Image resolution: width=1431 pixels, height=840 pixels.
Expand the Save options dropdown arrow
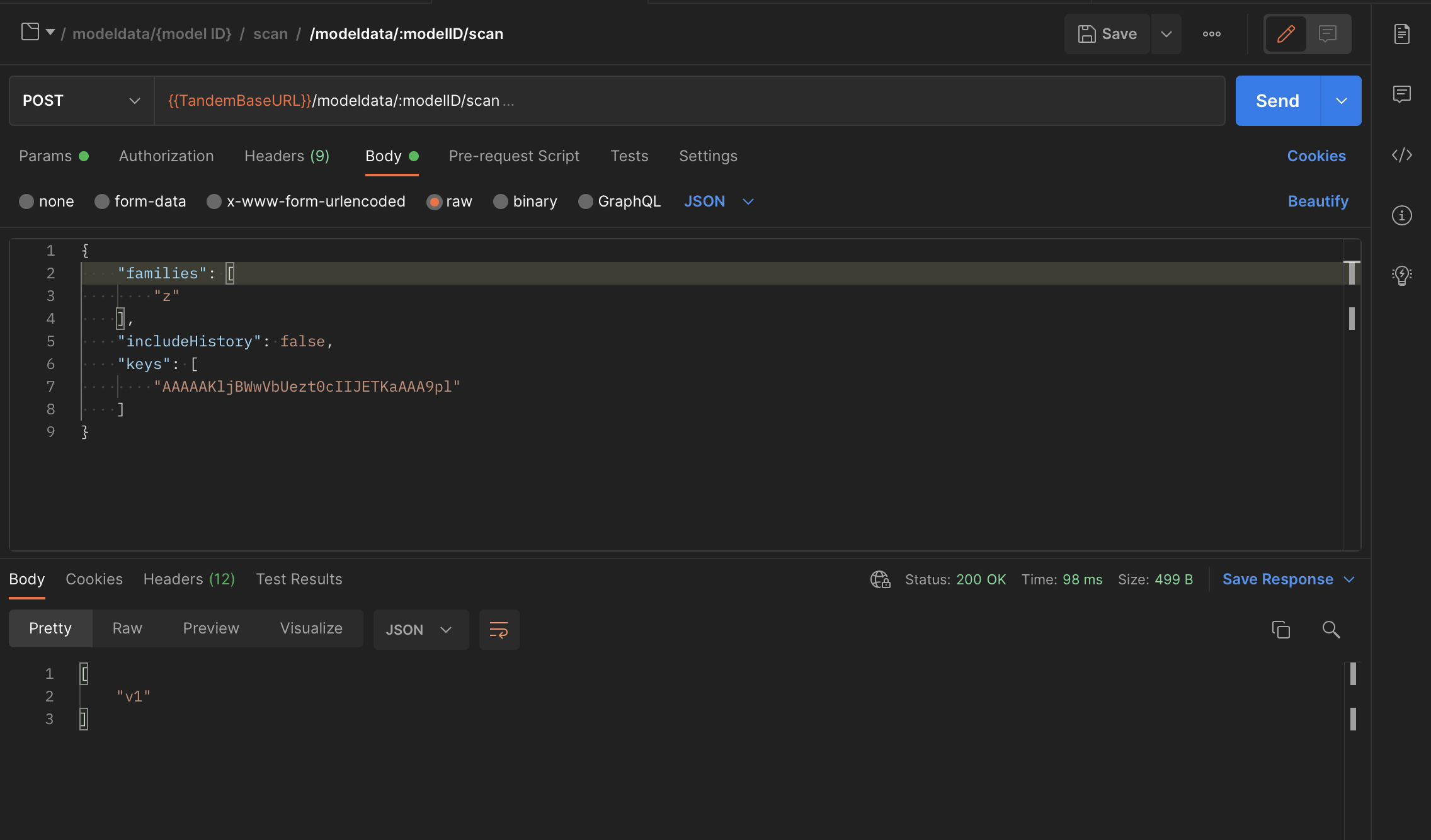point(1166,34)
